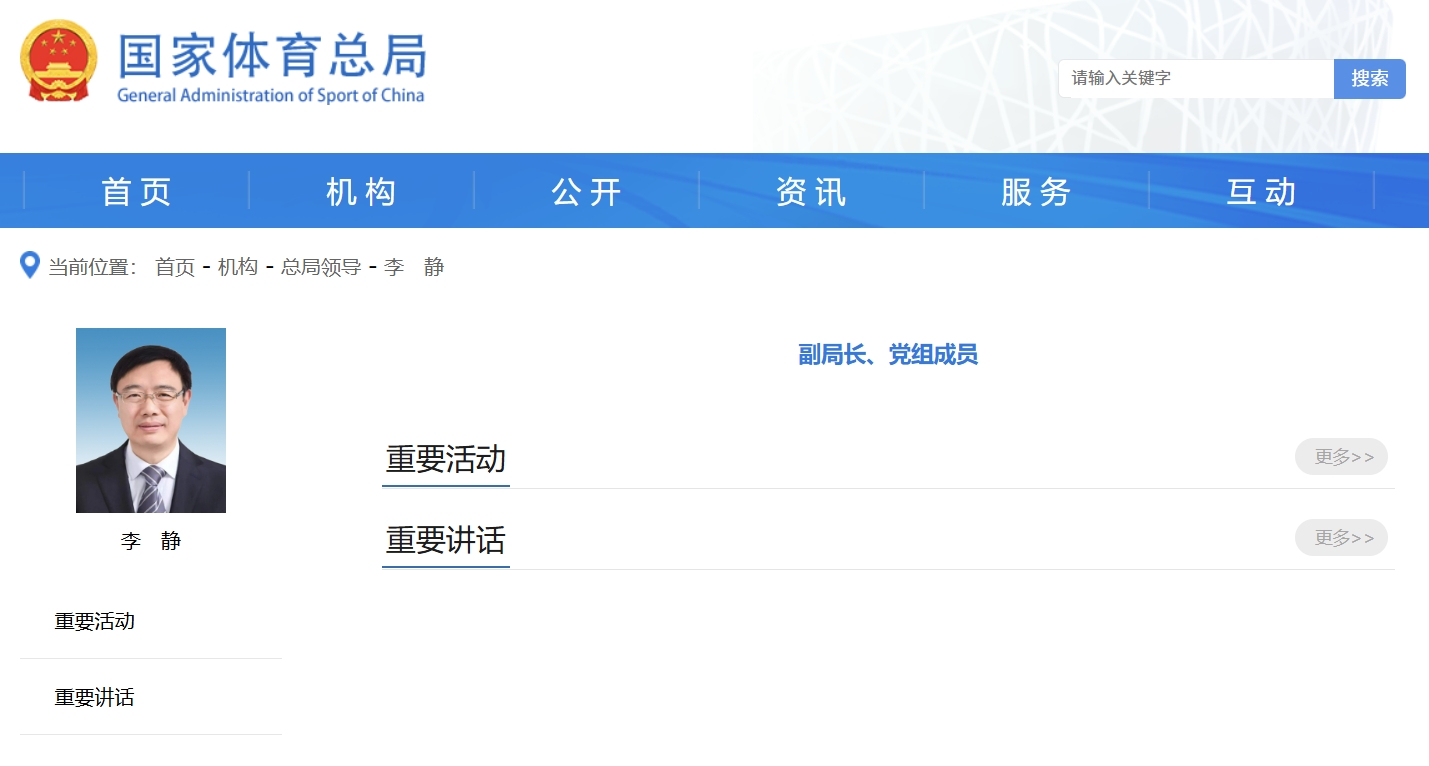
Task: Select 重要活动 in the left sidebar
Action: [95, 621]
